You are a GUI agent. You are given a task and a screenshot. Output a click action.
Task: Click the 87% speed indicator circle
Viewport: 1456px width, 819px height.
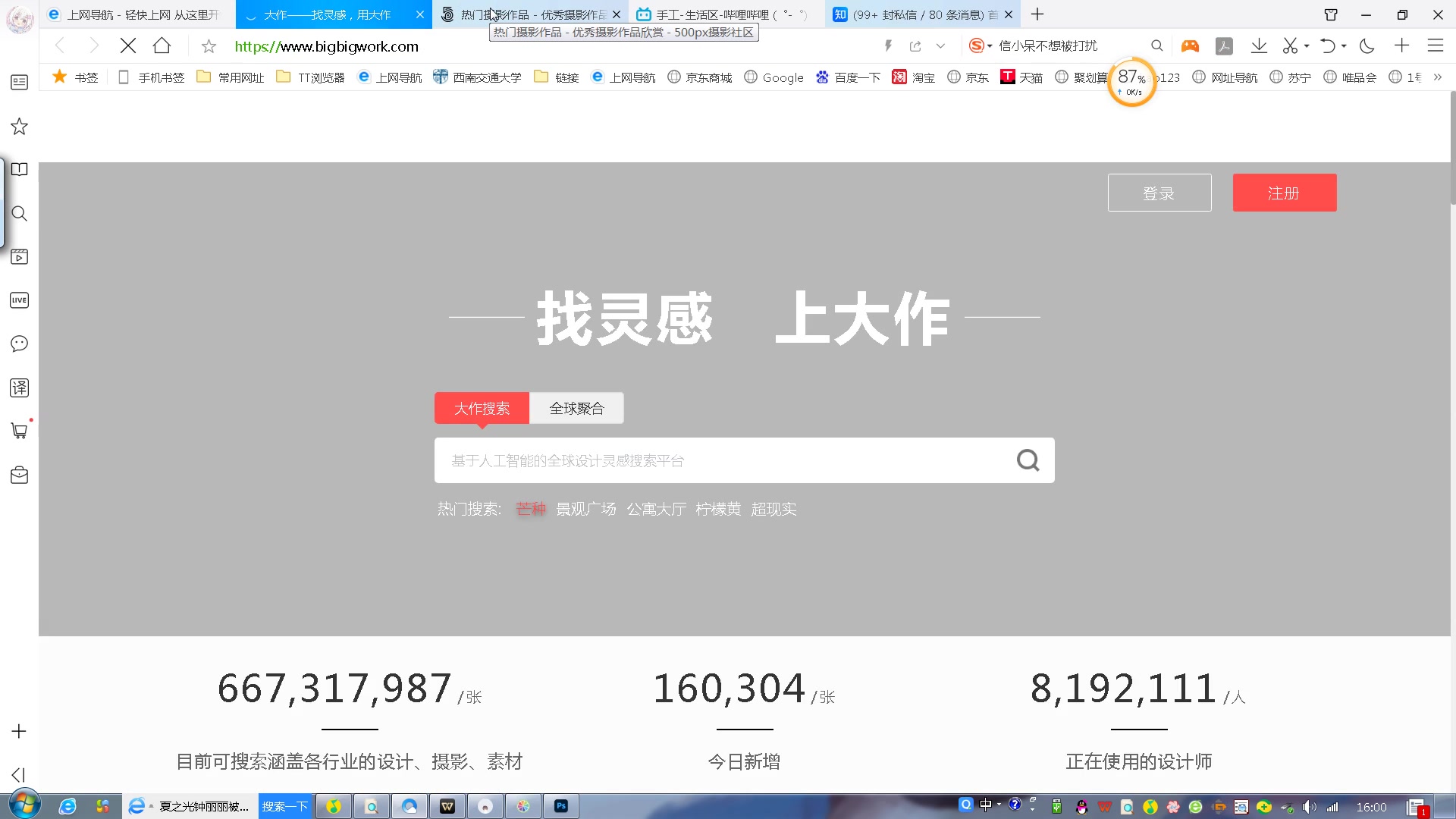tap(1131, 82)
